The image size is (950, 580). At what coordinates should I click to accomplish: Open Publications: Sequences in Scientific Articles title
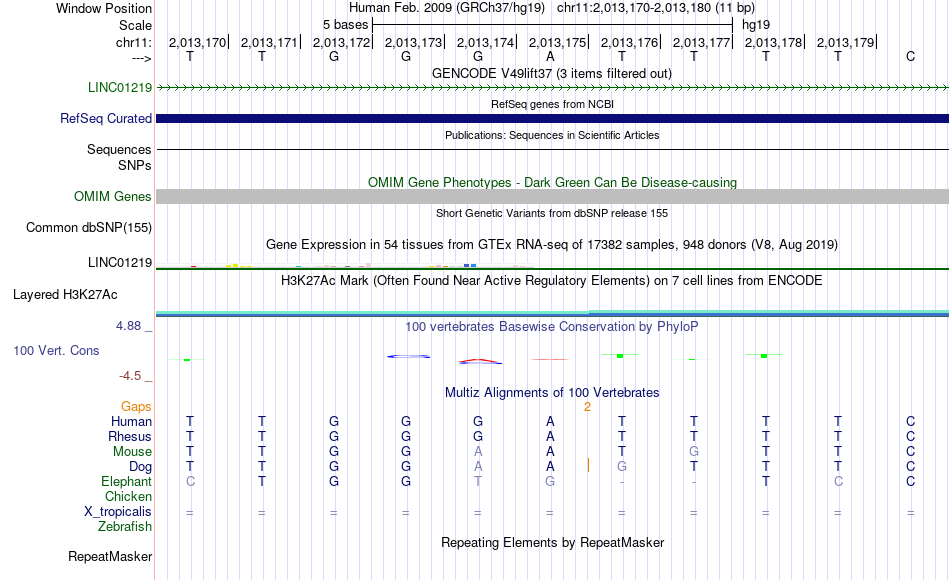pos(552,135)
